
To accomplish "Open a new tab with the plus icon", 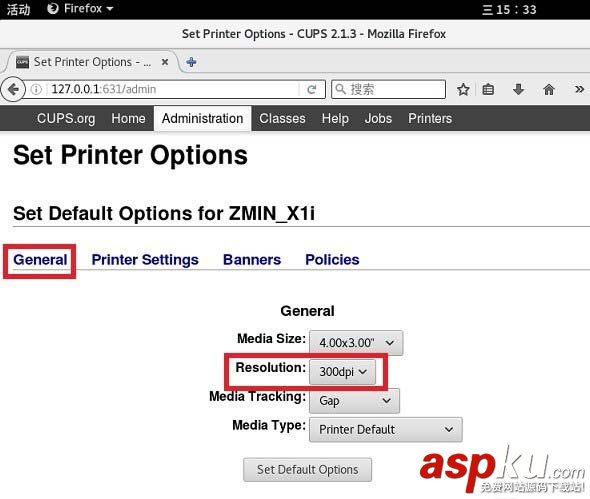I will point(192,62).
